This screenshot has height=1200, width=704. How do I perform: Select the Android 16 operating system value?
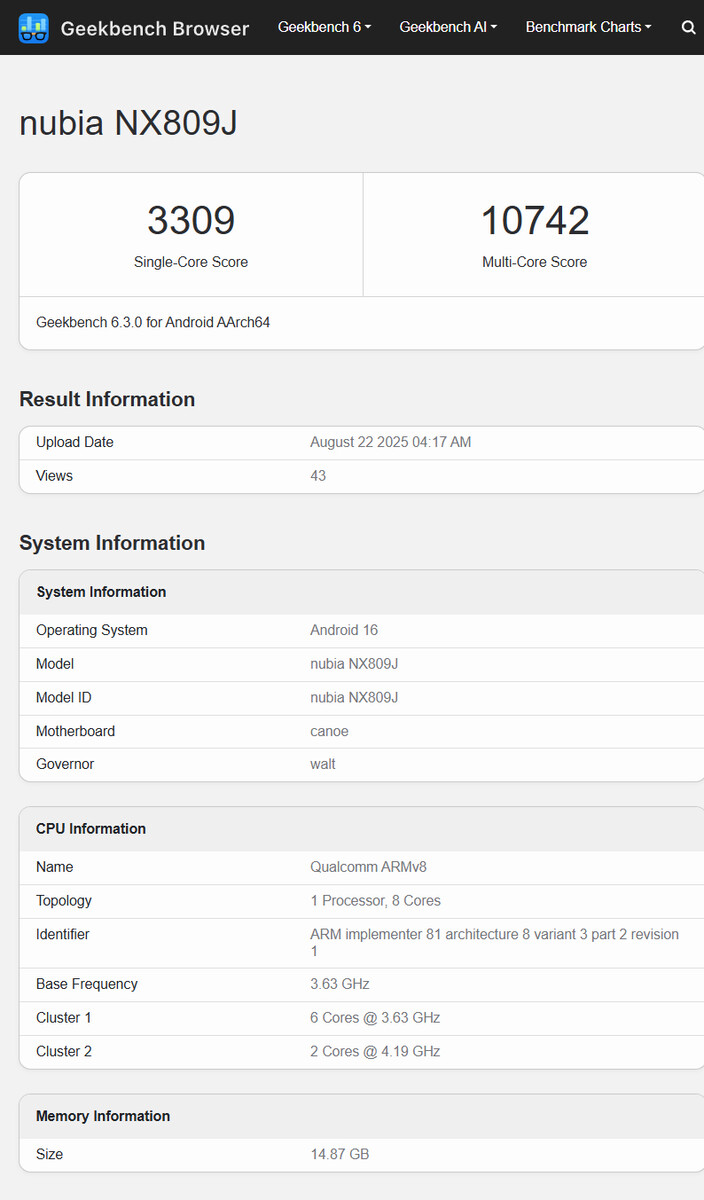point(344,630)
